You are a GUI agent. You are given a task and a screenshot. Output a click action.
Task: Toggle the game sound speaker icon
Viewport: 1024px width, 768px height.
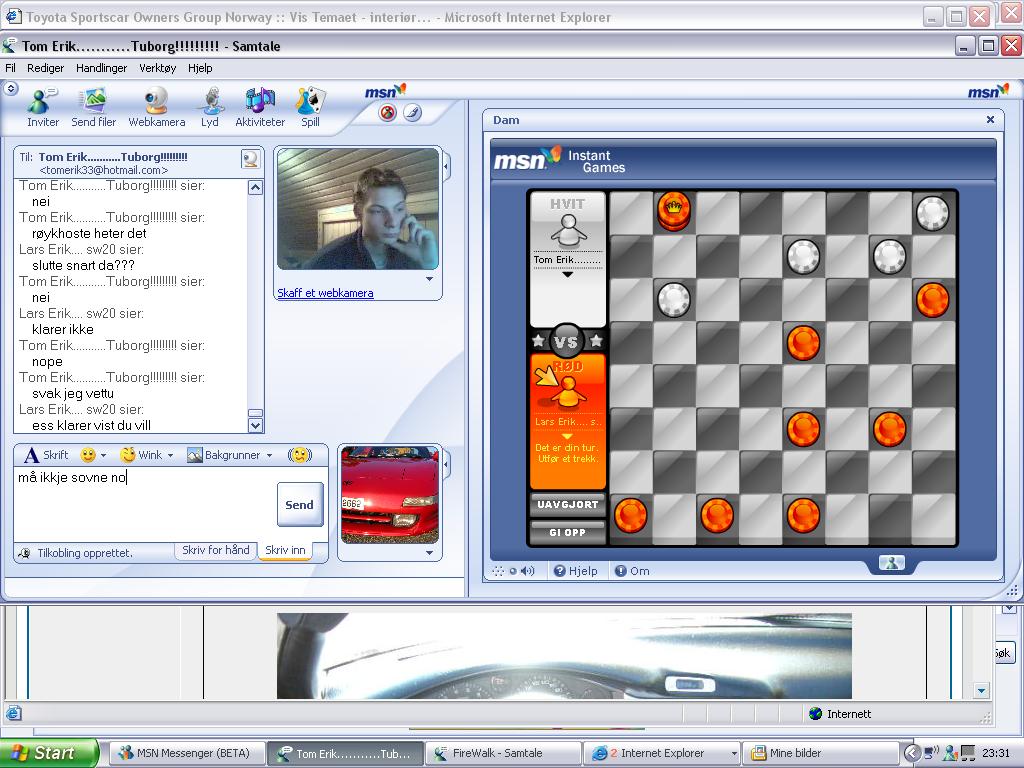click(x=527, y=571)
